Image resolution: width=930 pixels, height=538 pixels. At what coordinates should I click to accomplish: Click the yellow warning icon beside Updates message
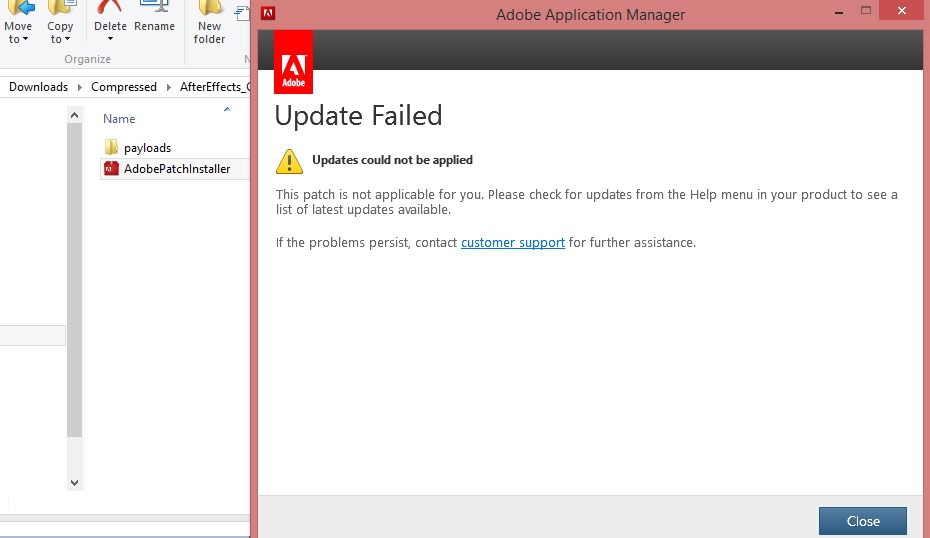click(x=289, y=161)
